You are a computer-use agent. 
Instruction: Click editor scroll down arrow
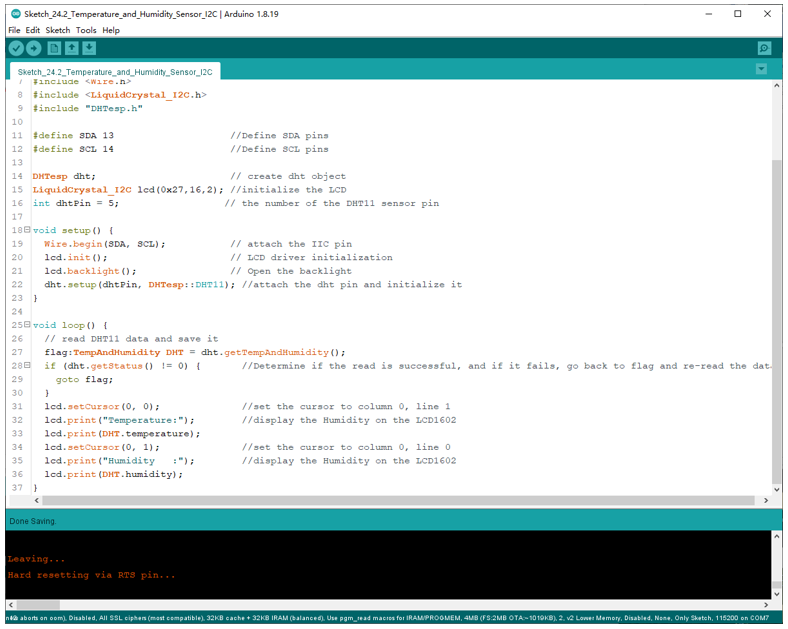coord(777,489)
